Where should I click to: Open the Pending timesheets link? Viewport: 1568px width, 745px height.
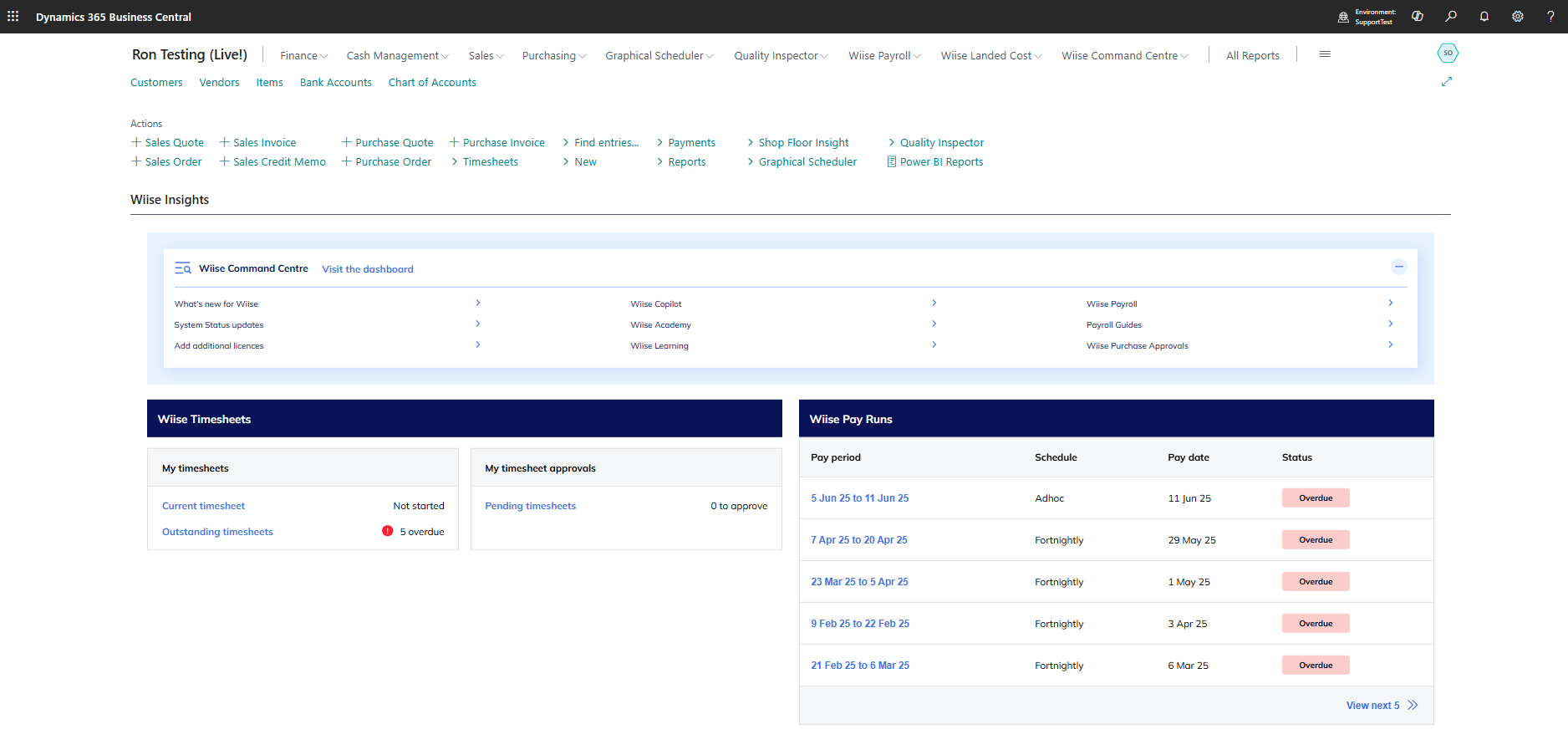(x=530, y=506)
